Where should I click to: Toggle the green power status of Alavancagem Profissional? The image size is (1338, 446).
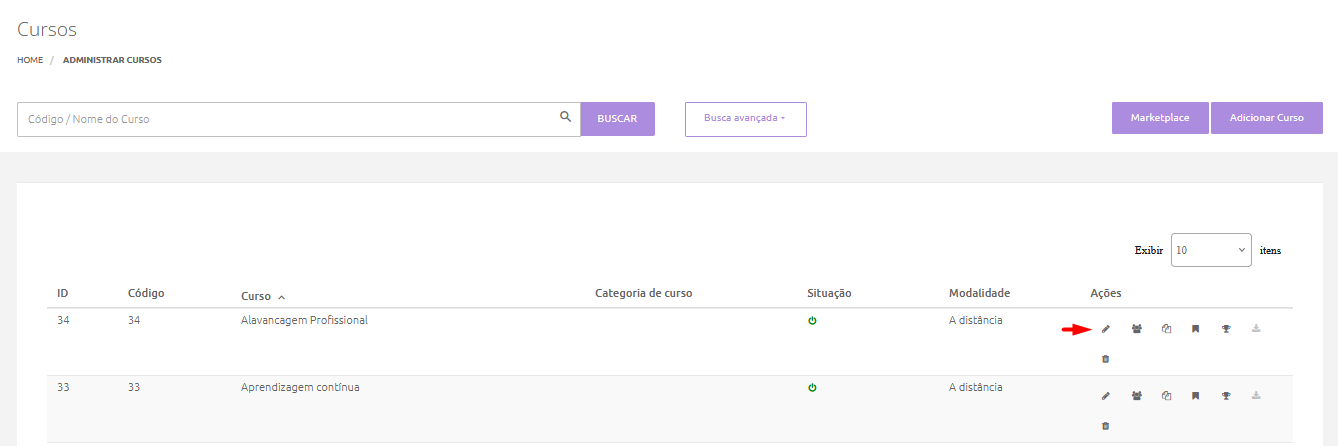coord(812,321)
